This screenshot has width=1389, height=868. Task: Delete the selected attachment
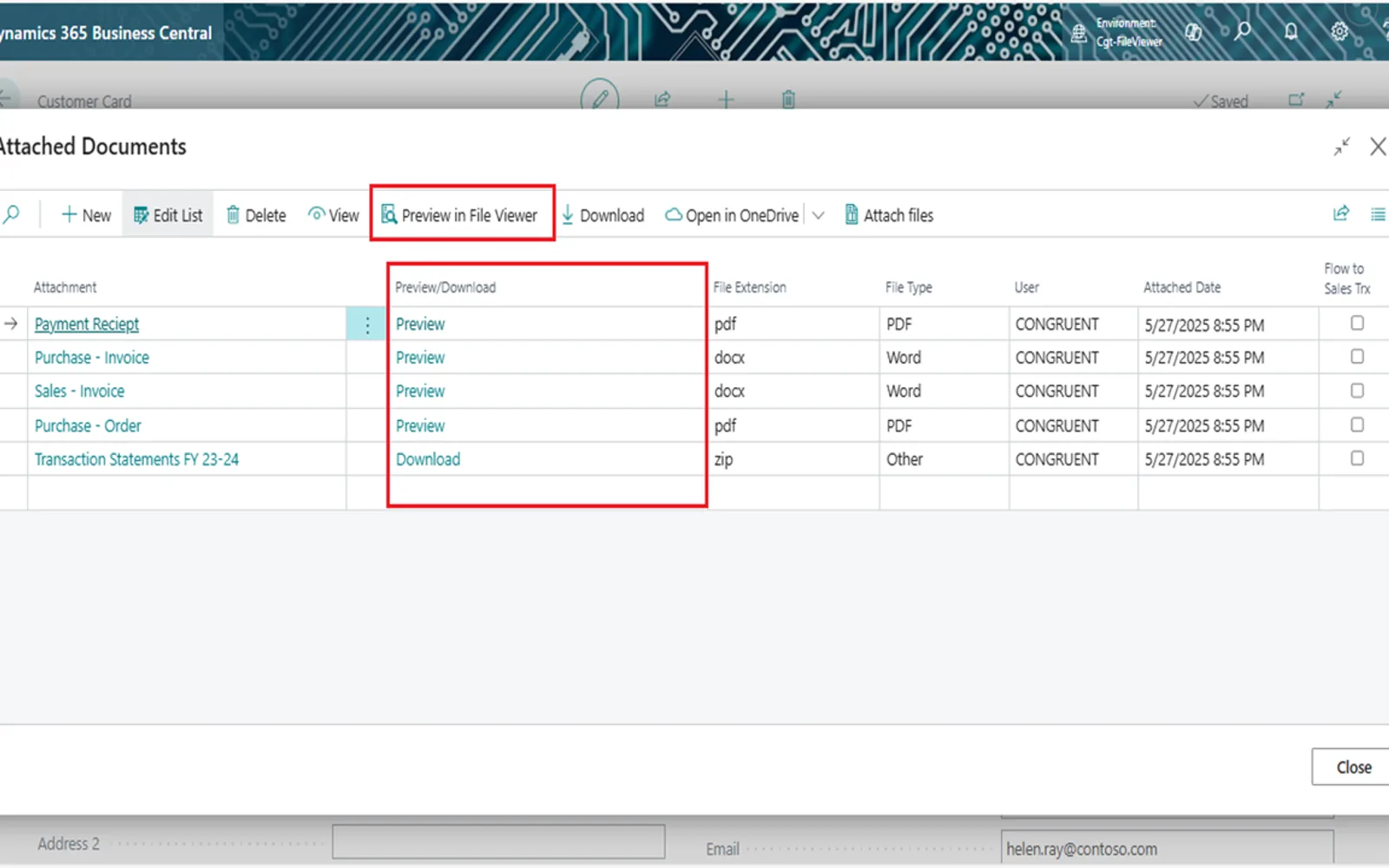(x=256, y=215)
